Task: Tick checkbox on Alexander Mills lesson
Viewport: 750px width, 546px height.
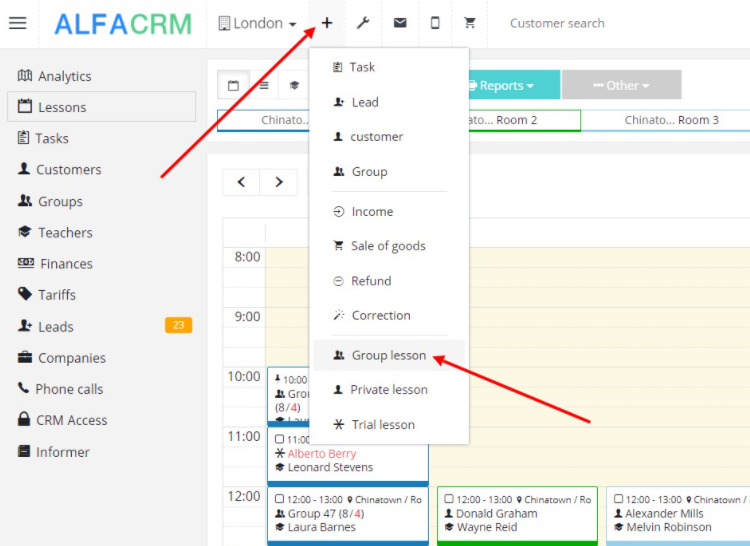Action: coord(618,499)
